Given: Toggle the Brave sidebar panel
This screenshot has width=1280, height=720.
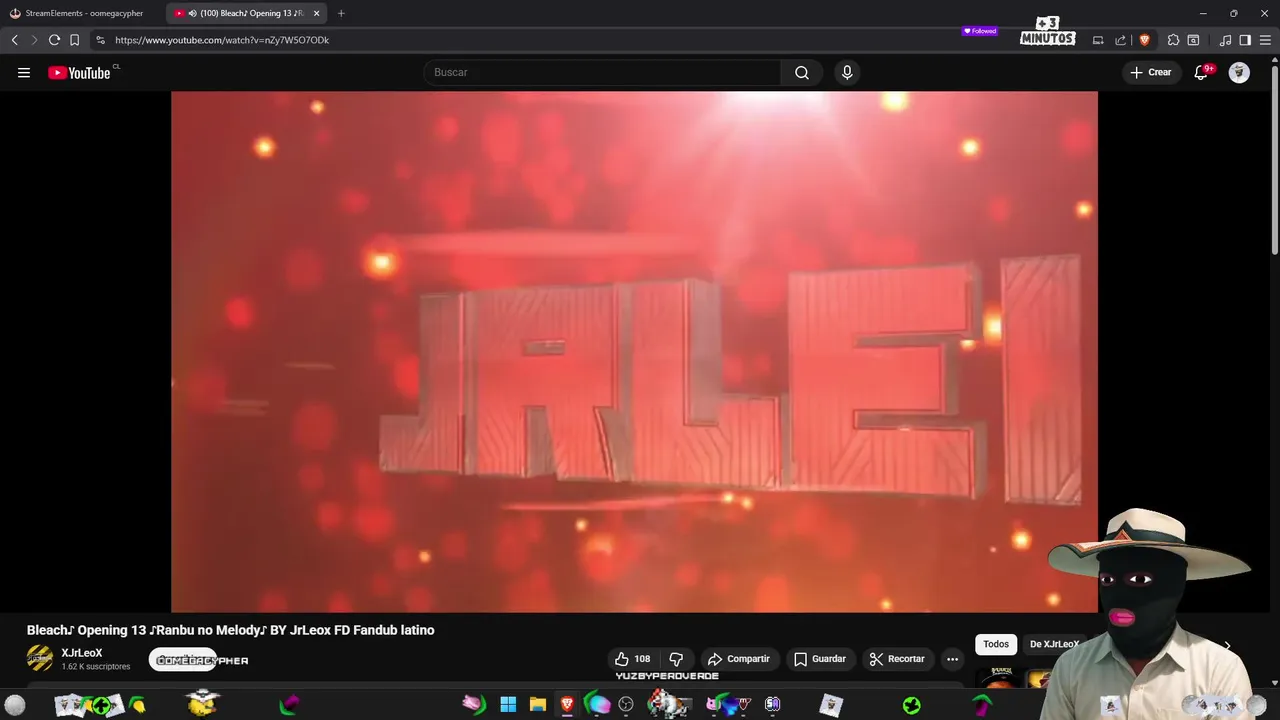Looking at the screenshot, I should (1245, 40).
